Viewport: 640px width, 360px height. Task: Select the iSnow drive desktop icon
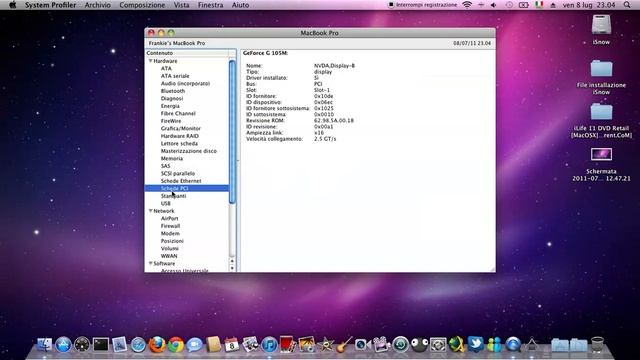click(601, 25)
